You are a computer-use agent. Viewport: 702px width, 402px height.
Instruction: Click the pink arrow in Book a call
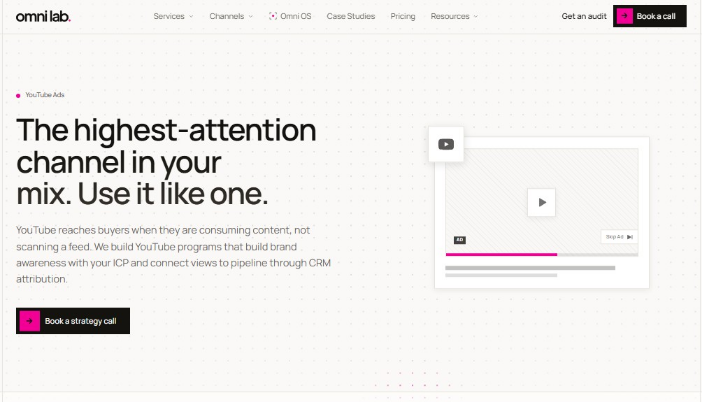(x=625, y=16)
